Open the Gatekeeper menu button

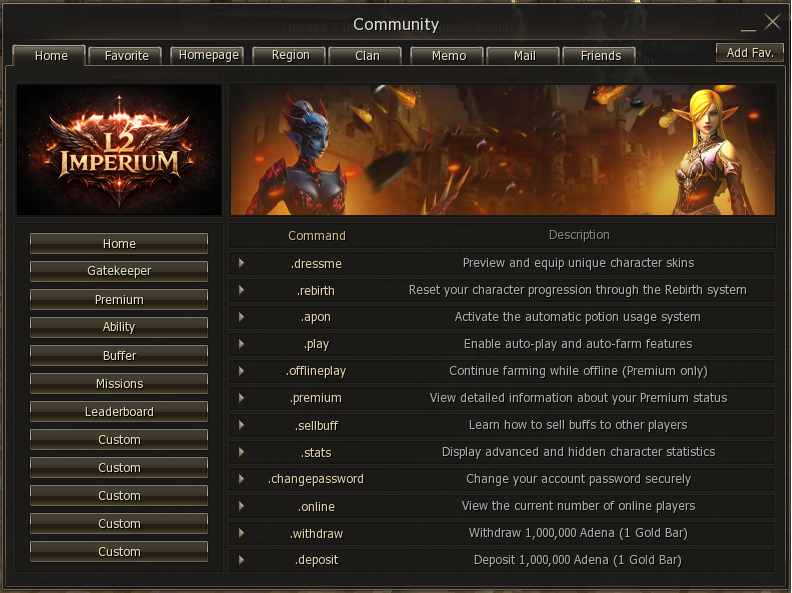(x=119, y=271)
